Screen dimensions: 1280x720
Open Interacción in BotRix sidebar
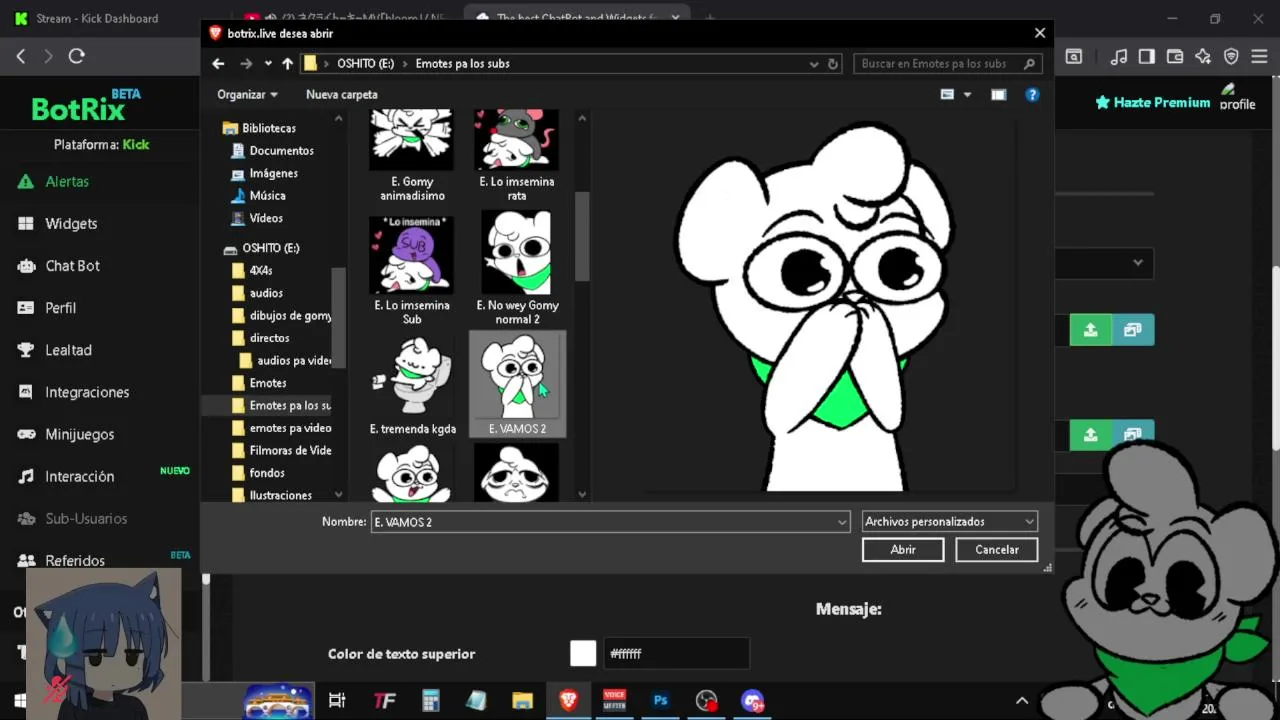click(79, 476)
